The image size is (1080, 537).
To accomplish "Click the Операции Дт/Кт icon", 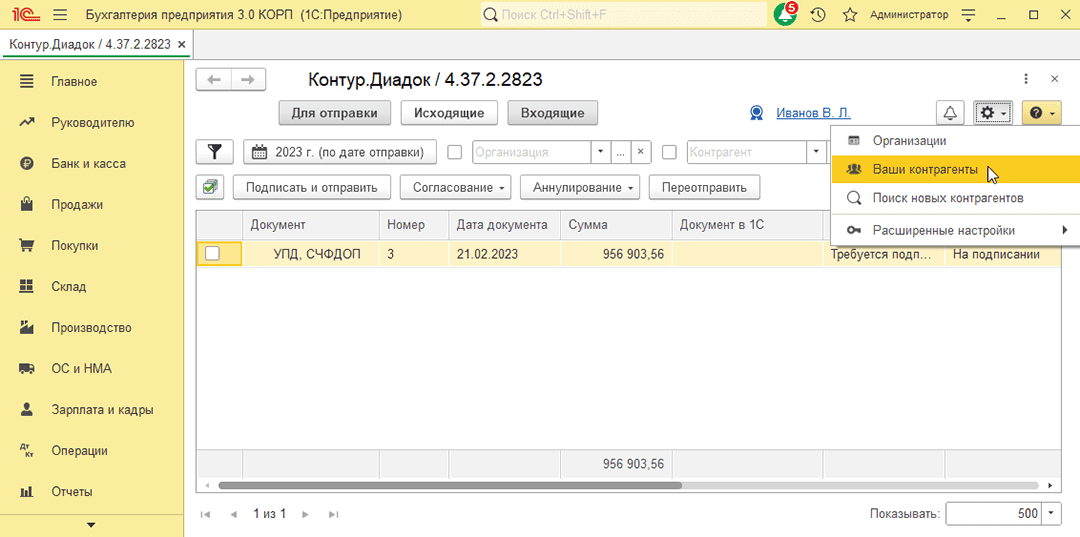I will (27, 451).
